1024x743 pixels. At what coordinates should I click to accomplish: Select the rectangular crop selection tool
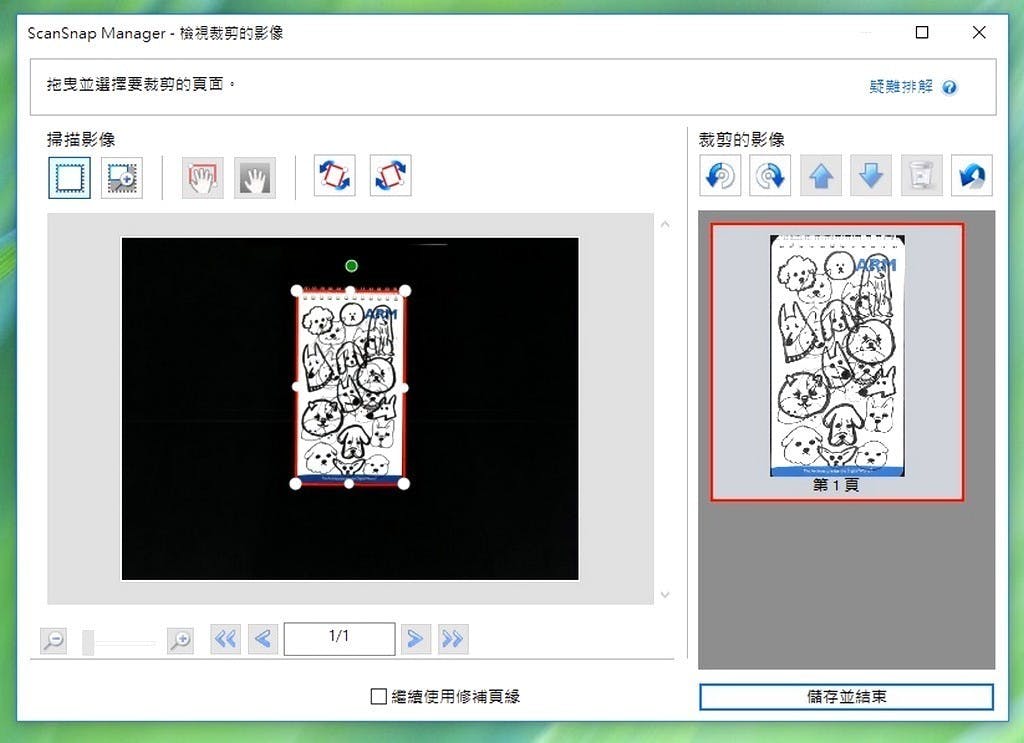click(69, 177)
